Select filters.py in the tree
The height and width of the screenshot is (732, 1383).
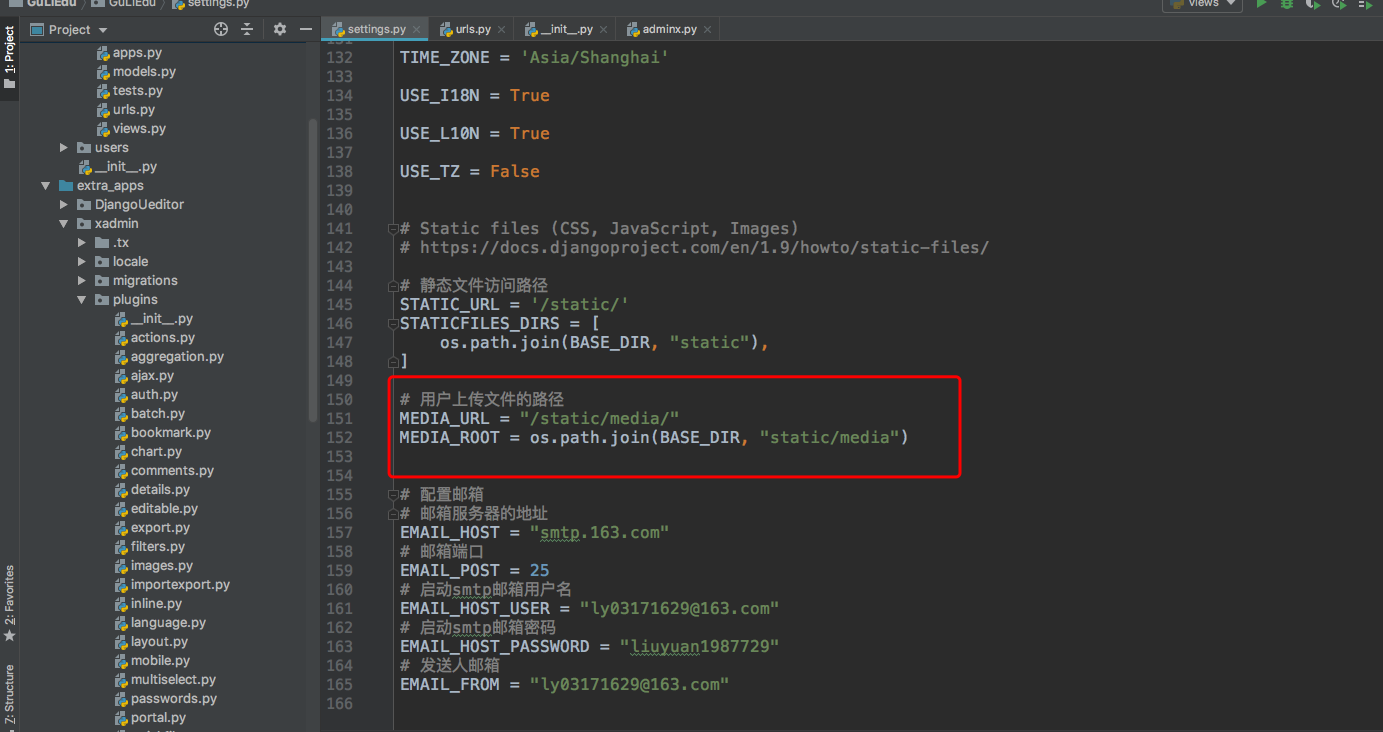pyautogui.click(x=149, y=547)
